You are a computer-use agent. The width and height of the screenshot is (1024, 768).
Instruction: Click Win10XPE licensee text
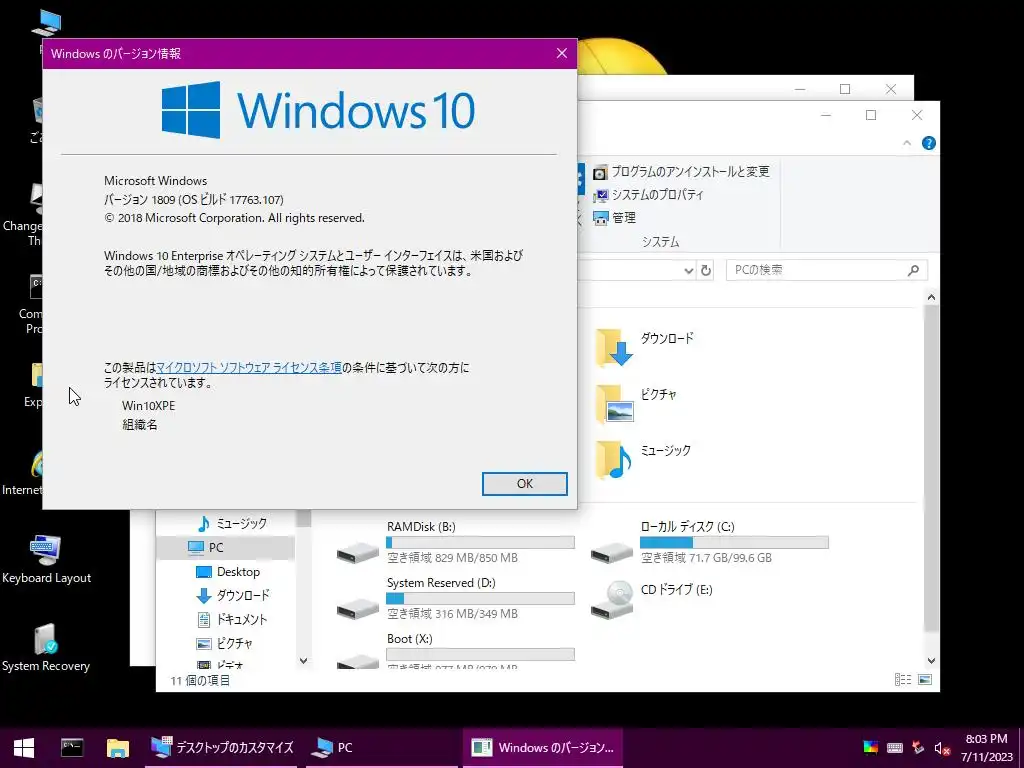(148, 406)
